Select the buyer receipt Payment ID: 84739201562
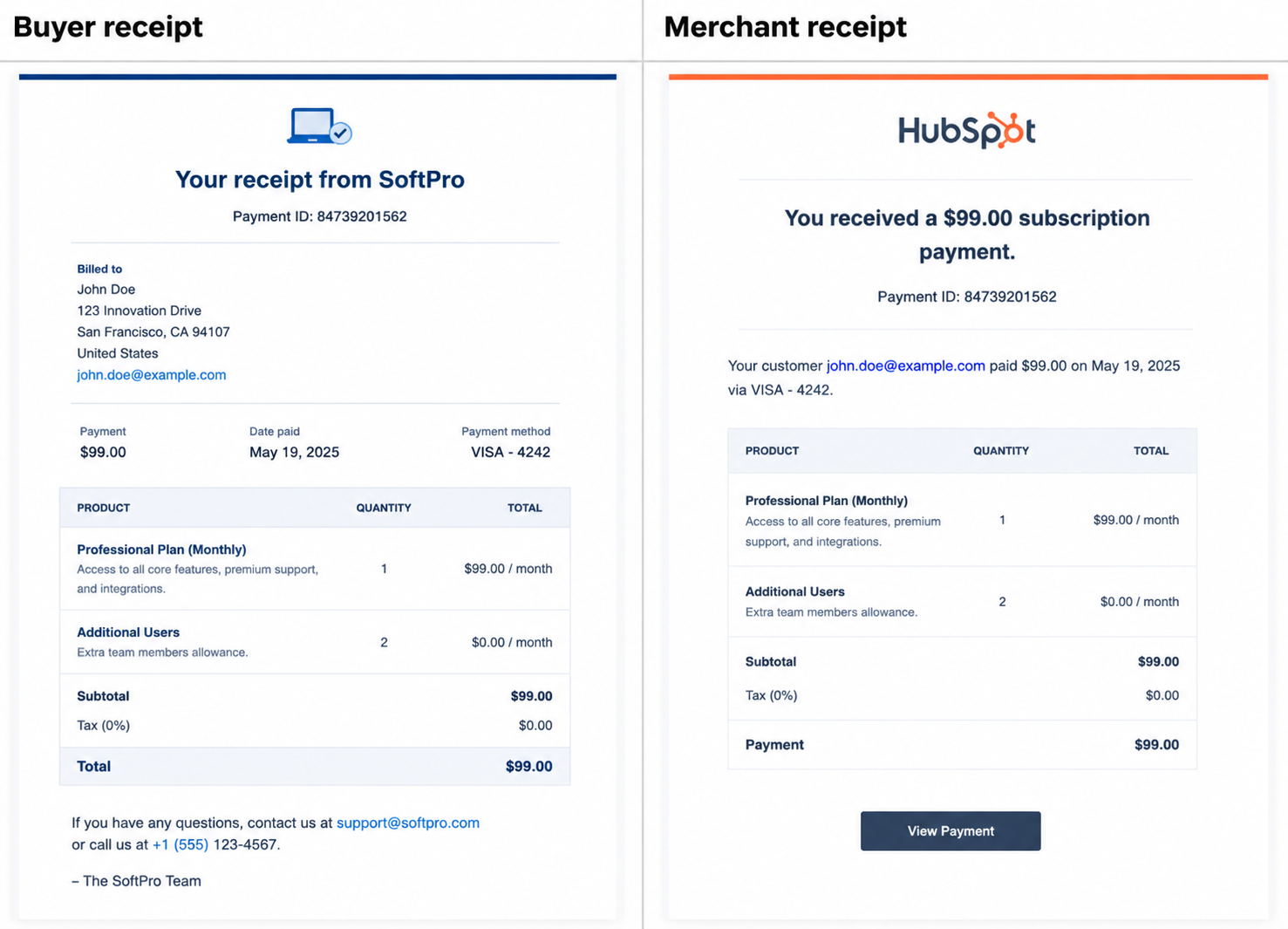The width and height of the screenshot is (1288, 929). coord(320,216)
